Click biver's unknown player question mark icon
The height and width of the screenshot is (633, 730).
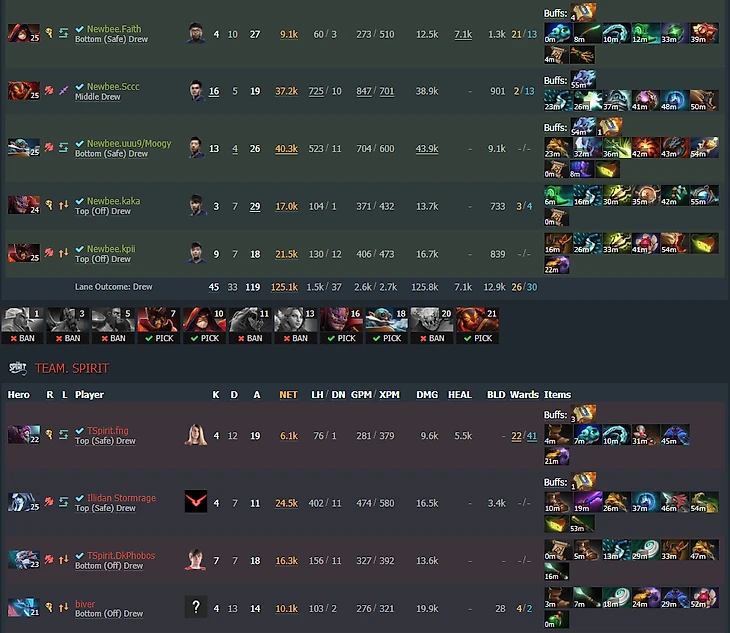[196, 607]
